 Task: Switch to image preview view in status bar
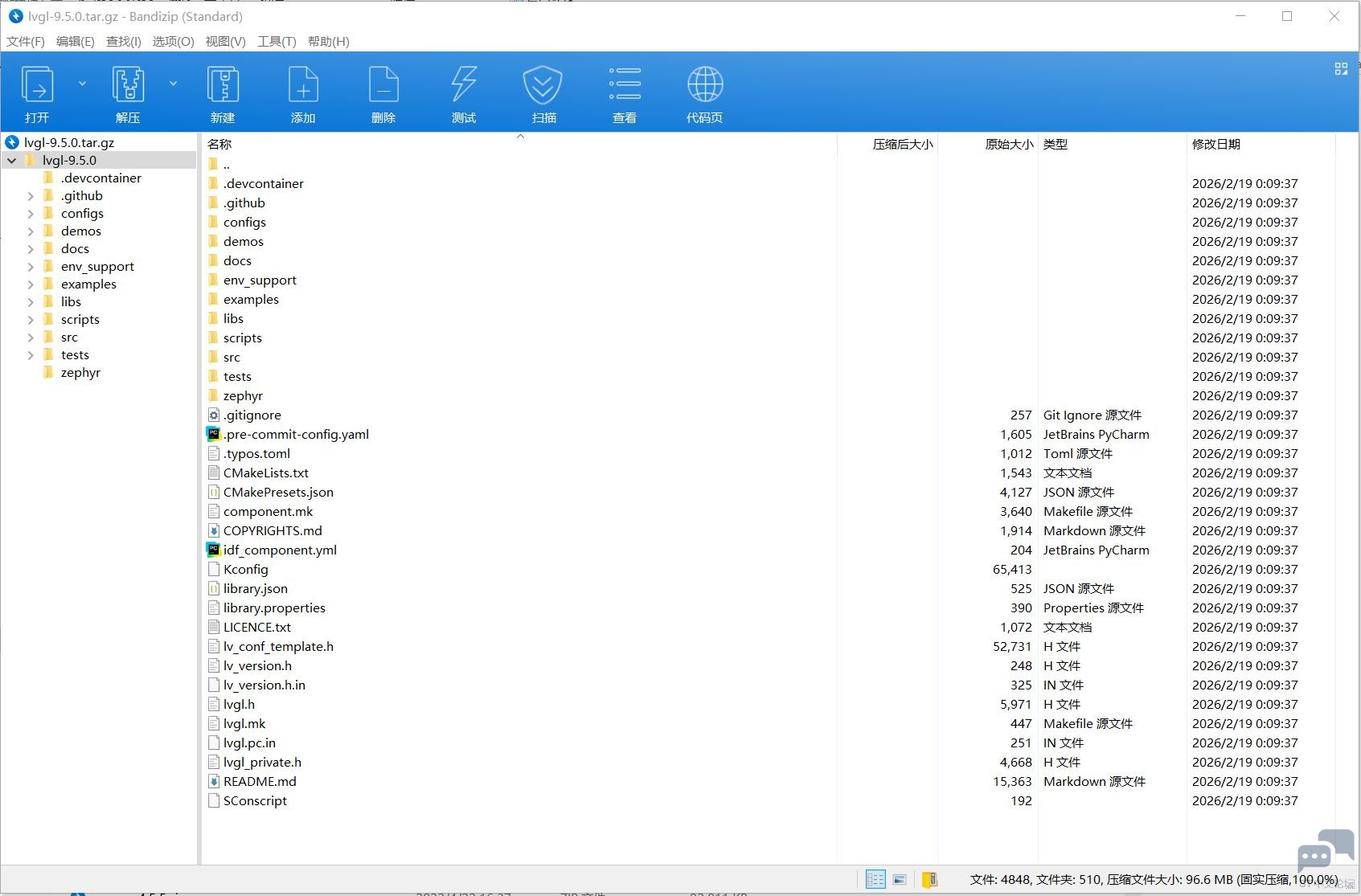click(x=900, y=879)
